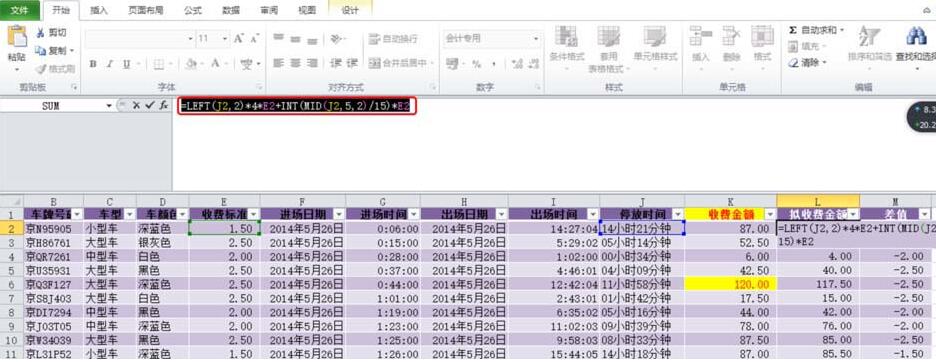Open filter dropdown for 出场时间 column

[592, 214]
